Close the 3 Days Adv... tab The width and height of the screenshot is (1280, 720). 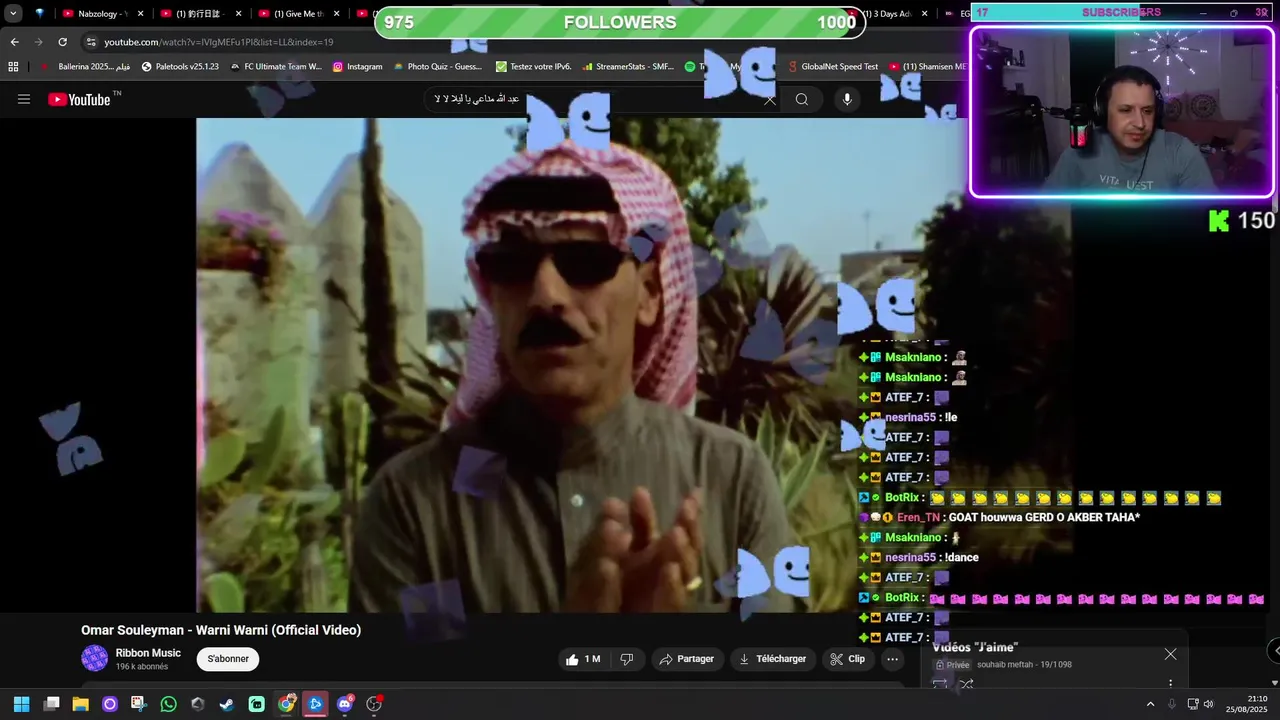tap(924, 14)
